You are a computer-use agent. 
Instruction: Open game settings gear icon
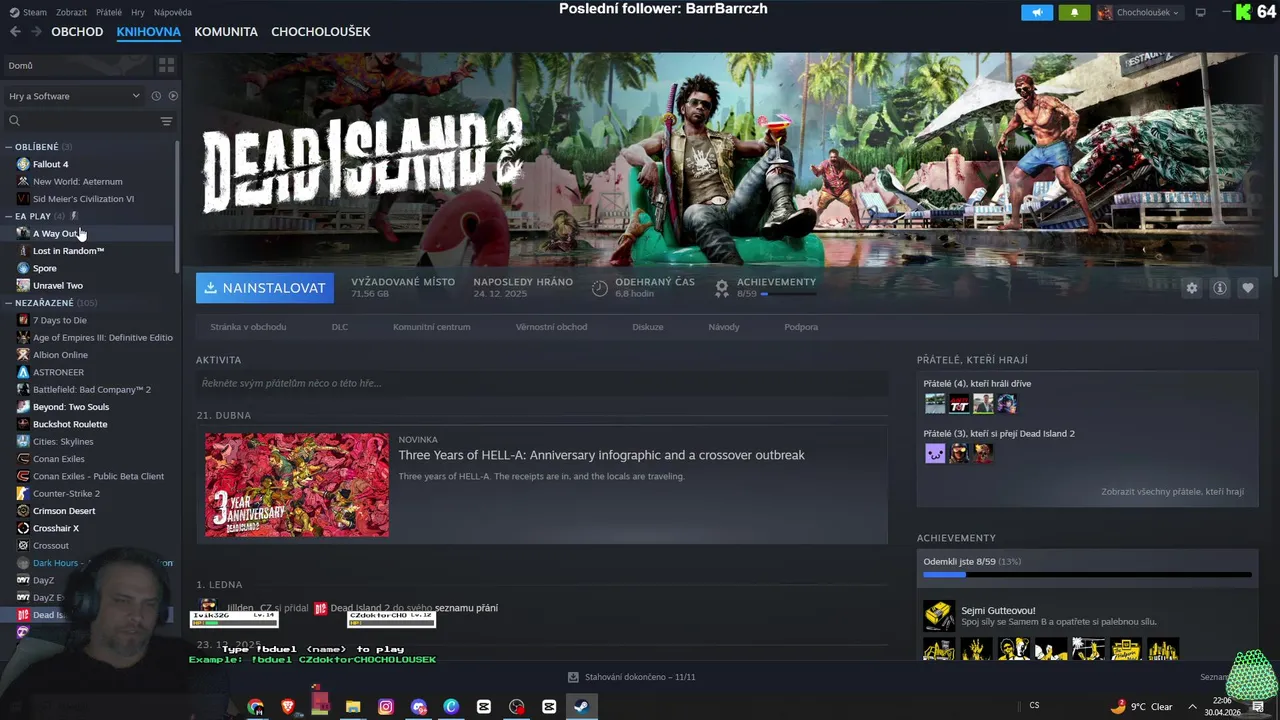click(1191, 288)
